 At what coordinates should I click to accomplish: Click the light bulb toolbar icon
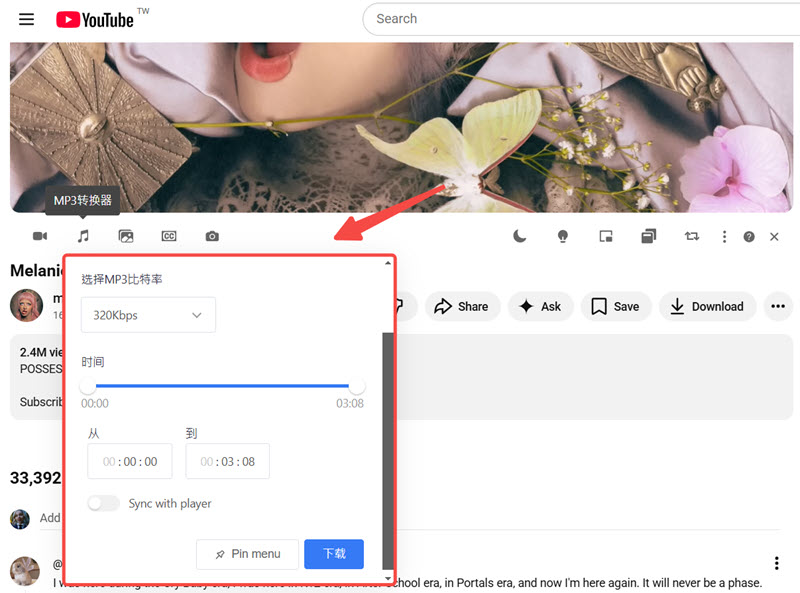(563, 236)
